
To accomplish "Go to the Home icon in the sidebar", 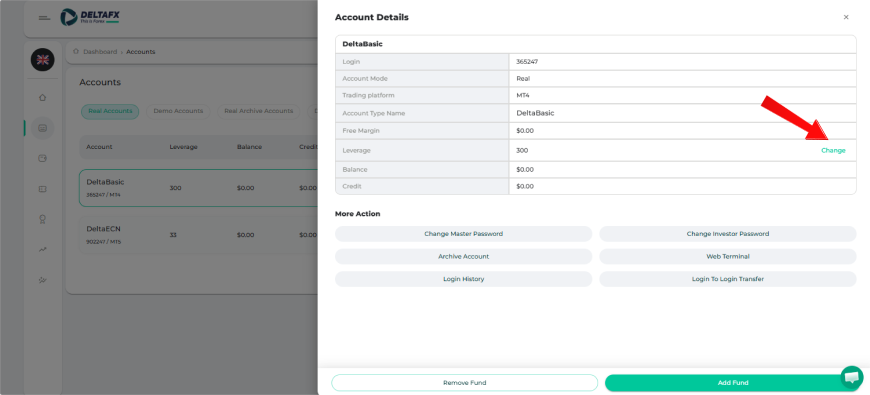I will (43, 98).
